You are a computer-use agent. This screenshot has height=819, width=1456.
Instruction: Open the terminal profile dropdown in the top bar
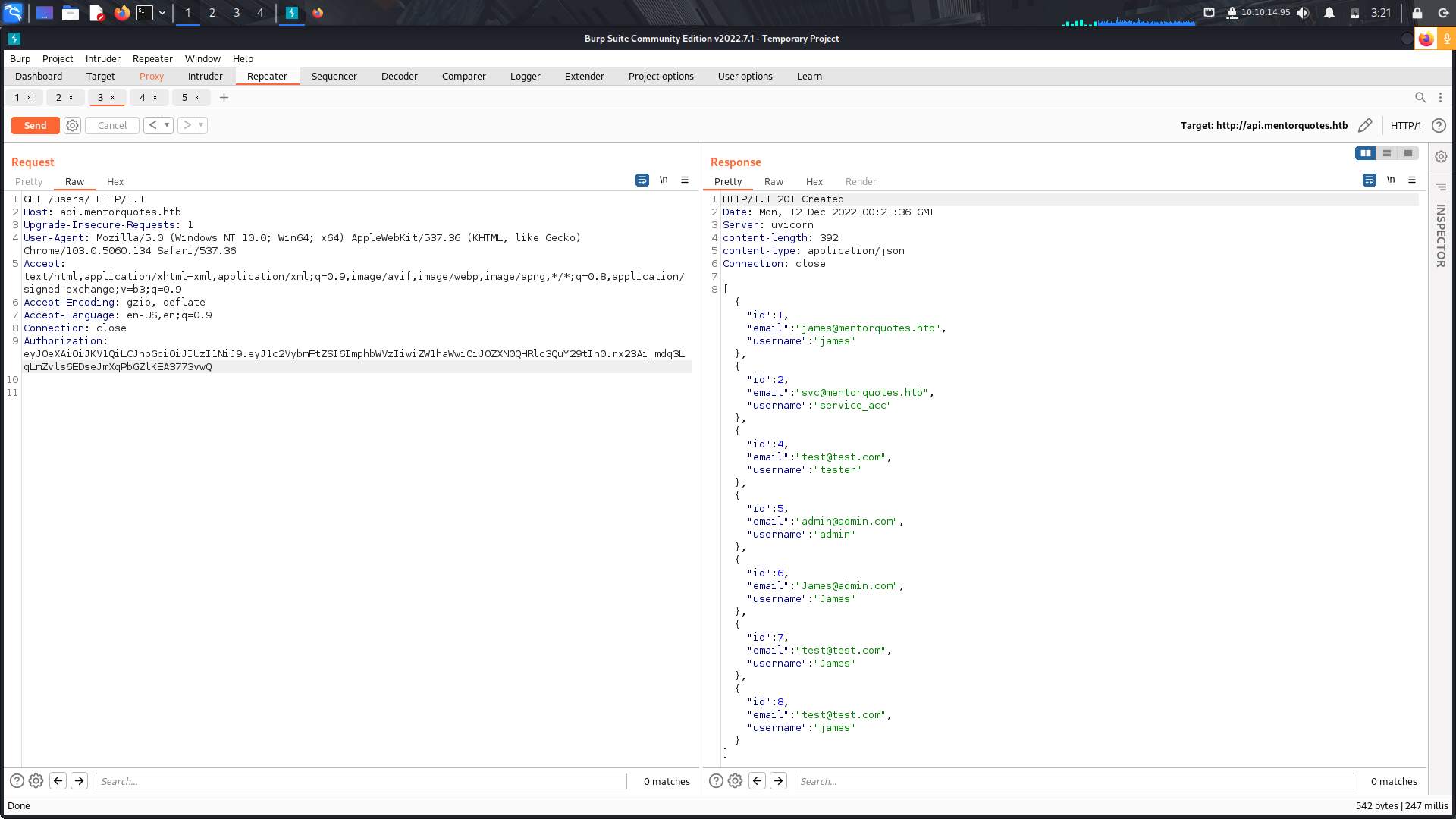pyautogui.click(x=162, y=12)
